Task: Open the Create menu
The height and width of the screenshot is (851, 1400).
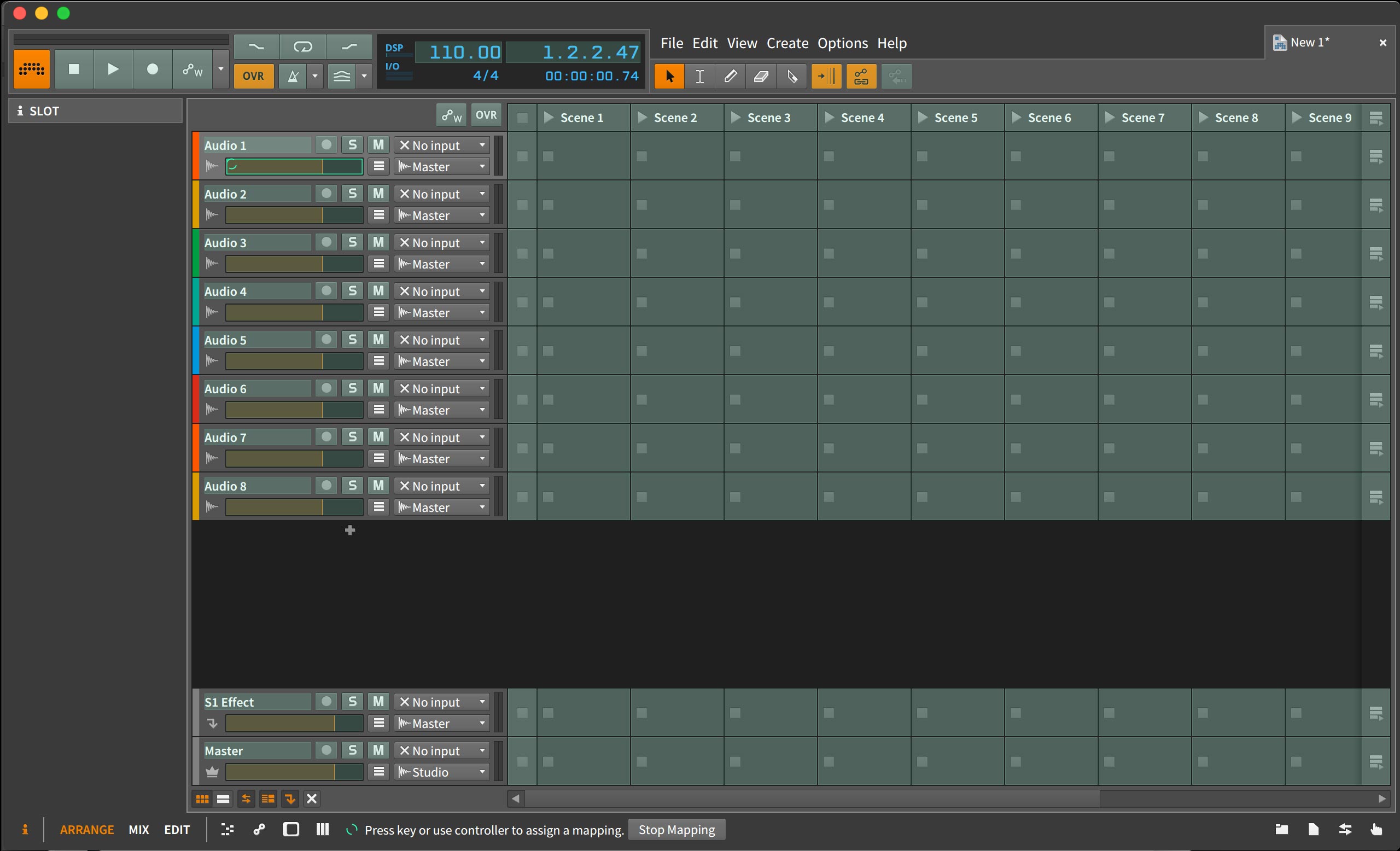Action: point(787,43)
